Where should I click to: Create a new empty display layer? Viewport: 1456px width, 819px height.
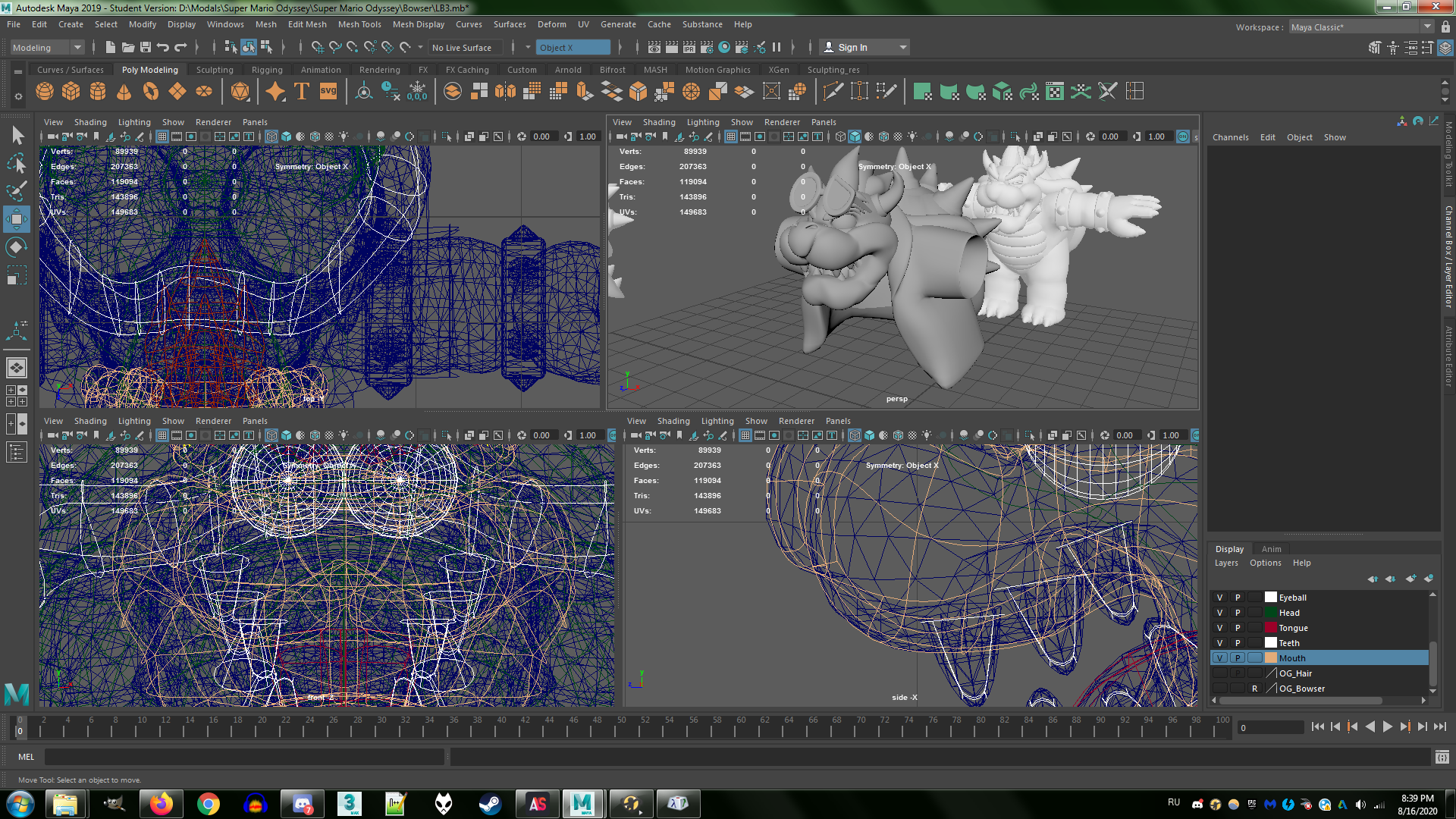pos(1410,579)
